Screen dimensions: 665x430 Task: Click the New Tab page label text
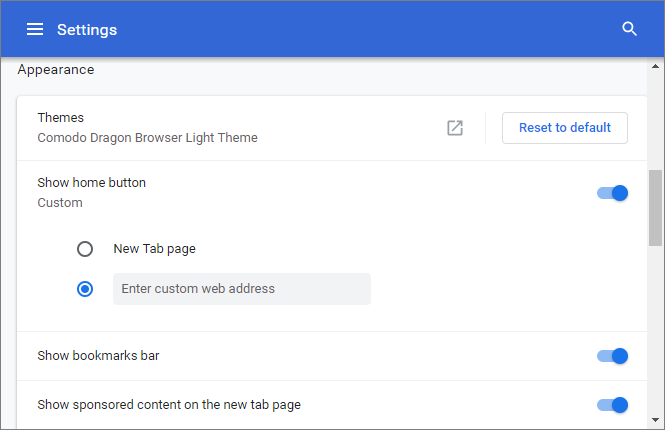(x=154, y=249)
